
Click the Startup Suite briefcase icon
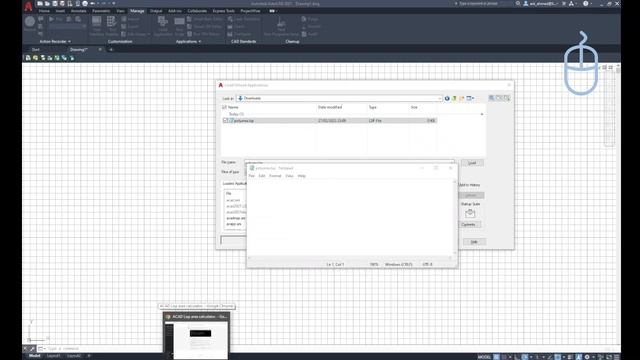click(470, 213)
